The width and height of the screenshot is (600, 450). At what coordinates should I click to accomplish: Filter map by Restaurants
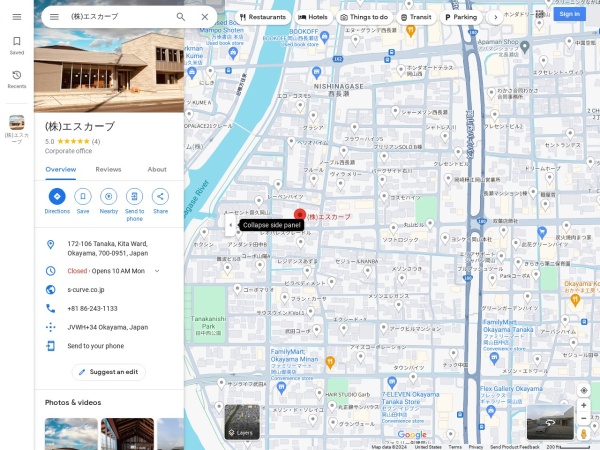(x=263, y=17)
